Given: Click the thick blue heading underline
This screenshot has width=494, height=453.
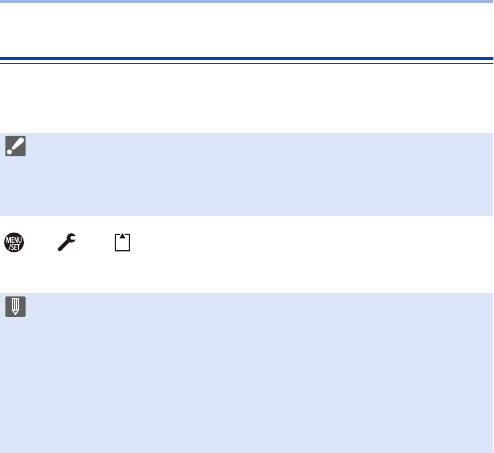Looking at the screenshot, I should click(247, 59).
